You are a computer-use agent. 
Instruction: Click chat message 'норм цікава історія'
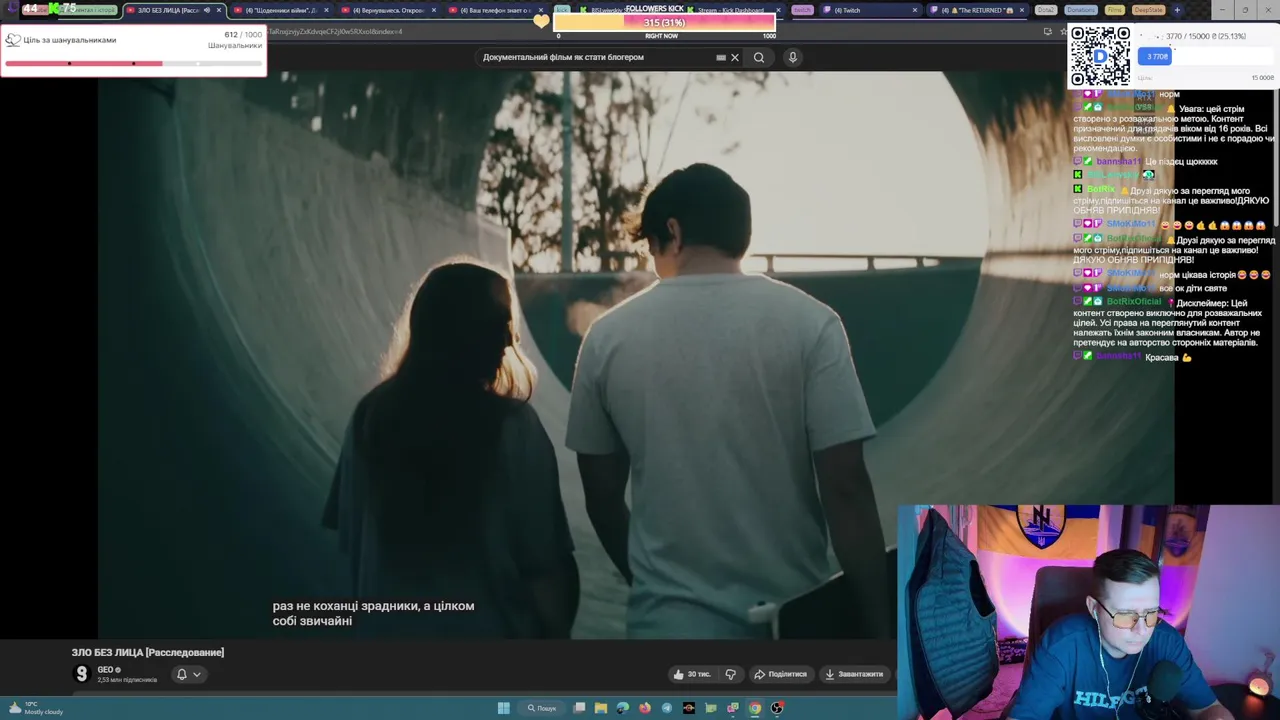(x=1215, y=274)
